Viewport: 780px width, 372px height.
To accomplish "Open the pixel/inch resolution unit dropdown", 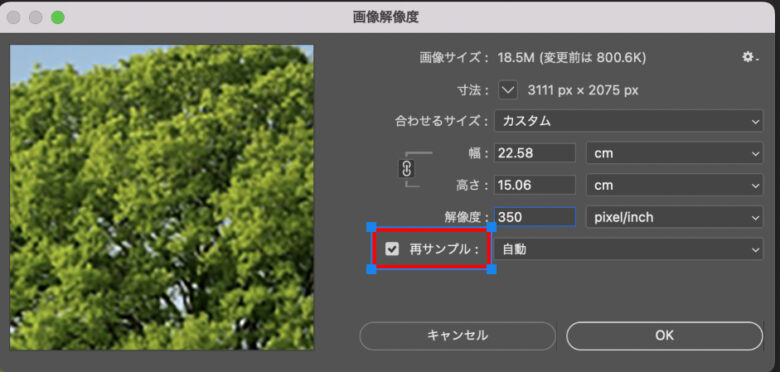I will coord(675,217).
